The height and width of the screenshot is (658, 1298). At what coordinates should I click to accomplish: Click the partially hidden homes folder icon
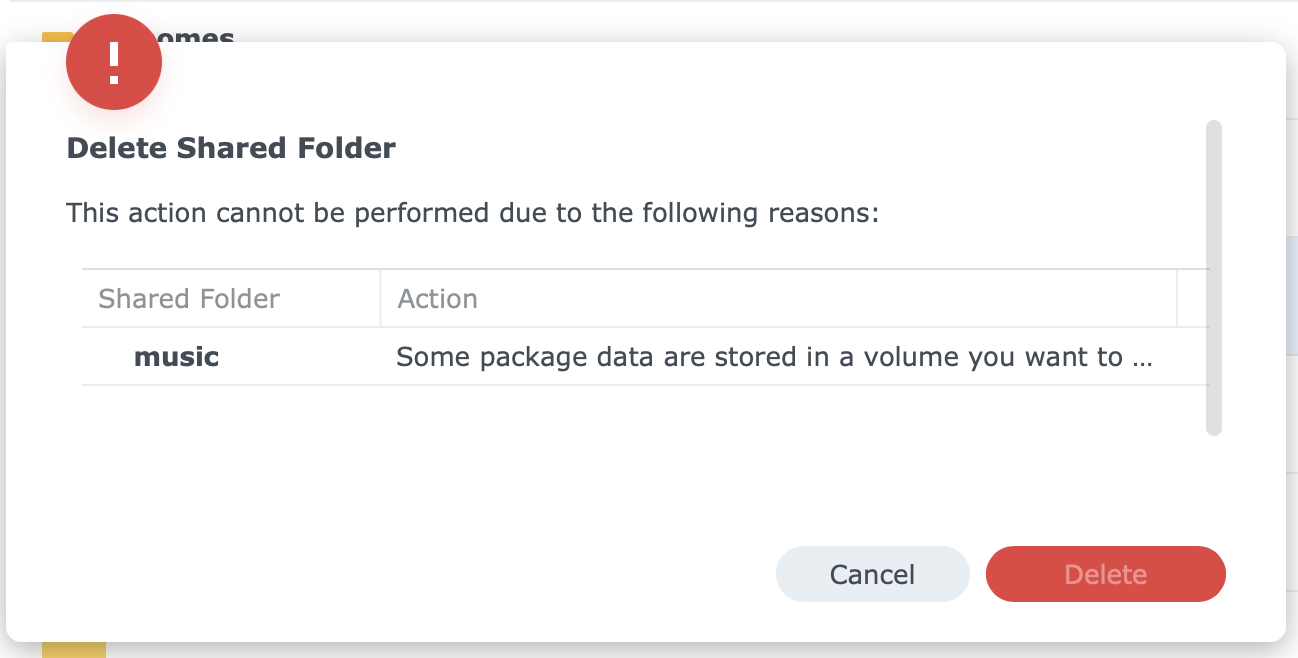point(56,37)
